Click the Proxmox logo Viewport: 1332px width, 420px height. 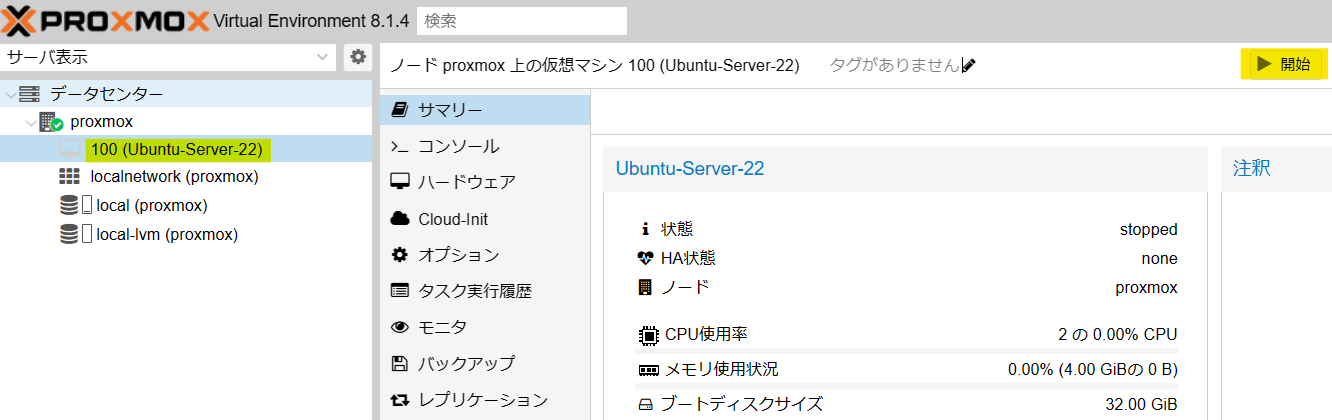click(x=106, y=21)
